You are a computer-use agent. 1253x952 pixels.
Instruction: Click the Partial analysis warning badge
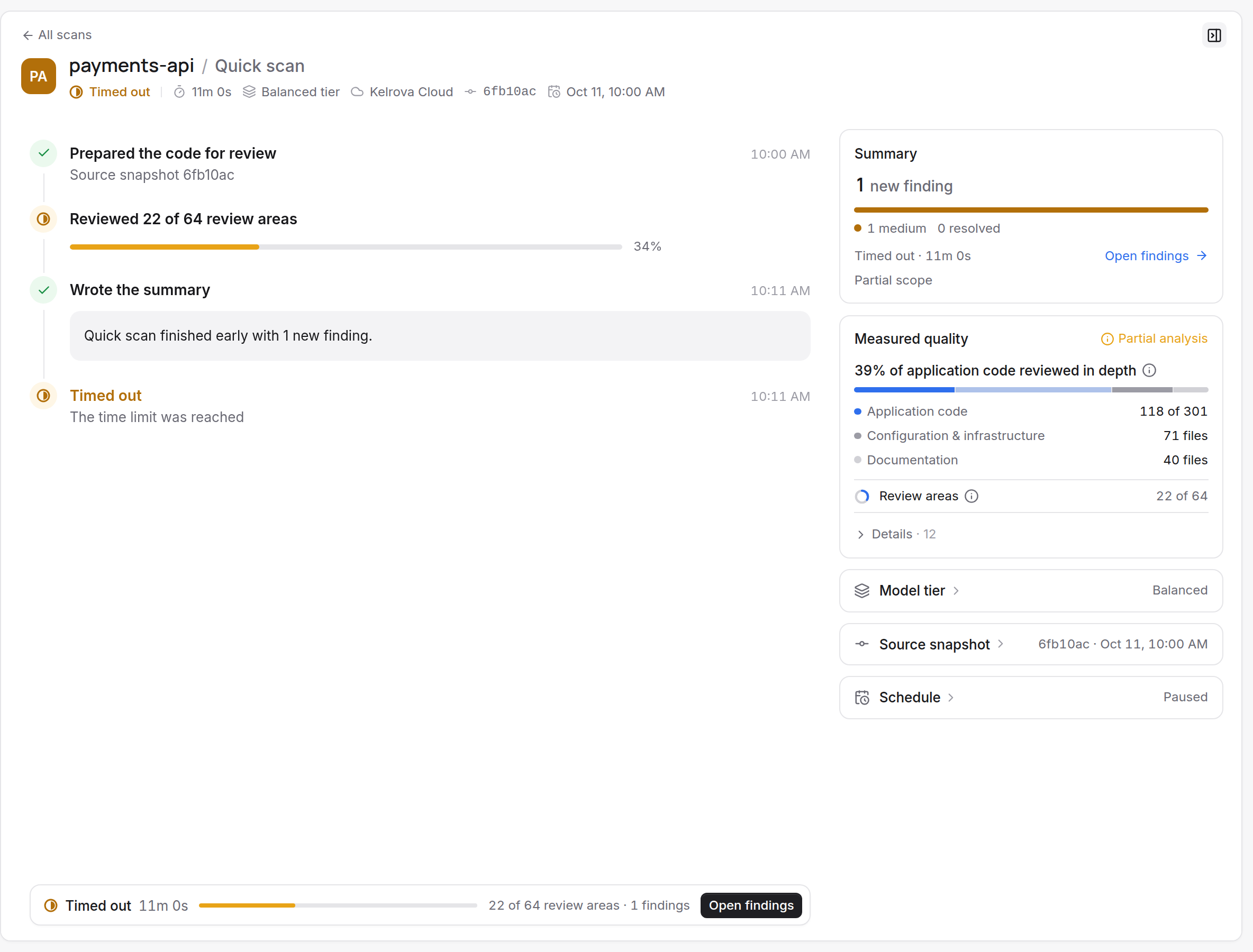point(1154,339)
